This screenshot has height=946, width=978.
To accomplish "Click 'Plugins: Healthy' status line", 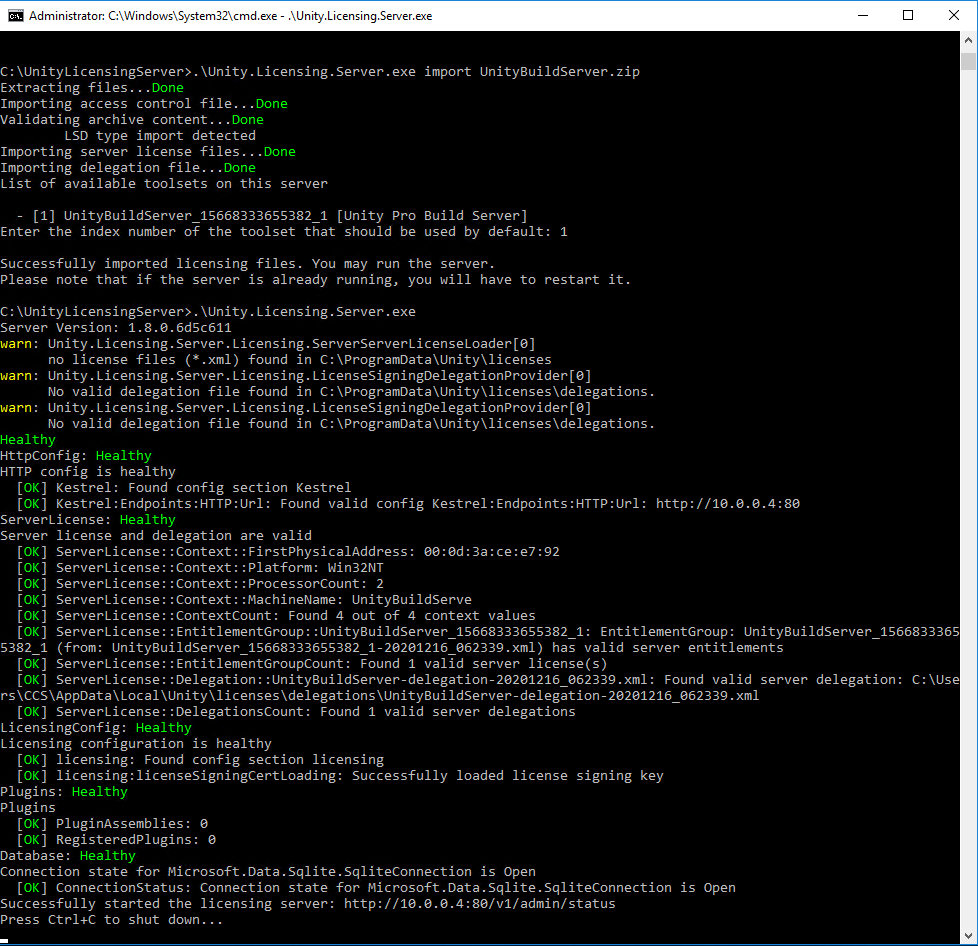I will tap(64, 792).
